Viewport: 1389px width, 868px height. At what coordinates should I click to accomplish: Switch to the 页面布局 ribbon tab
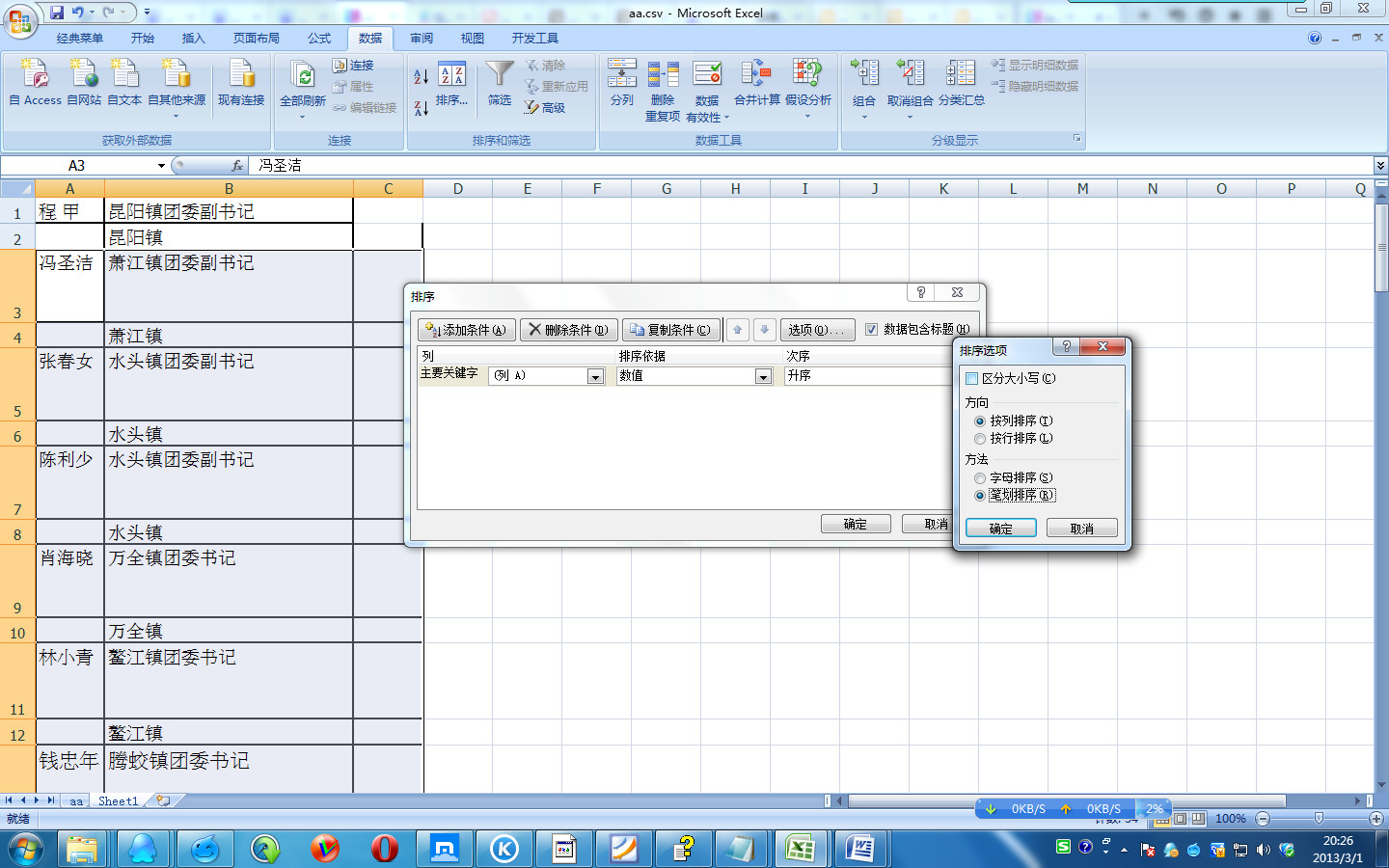coord(256,39)
